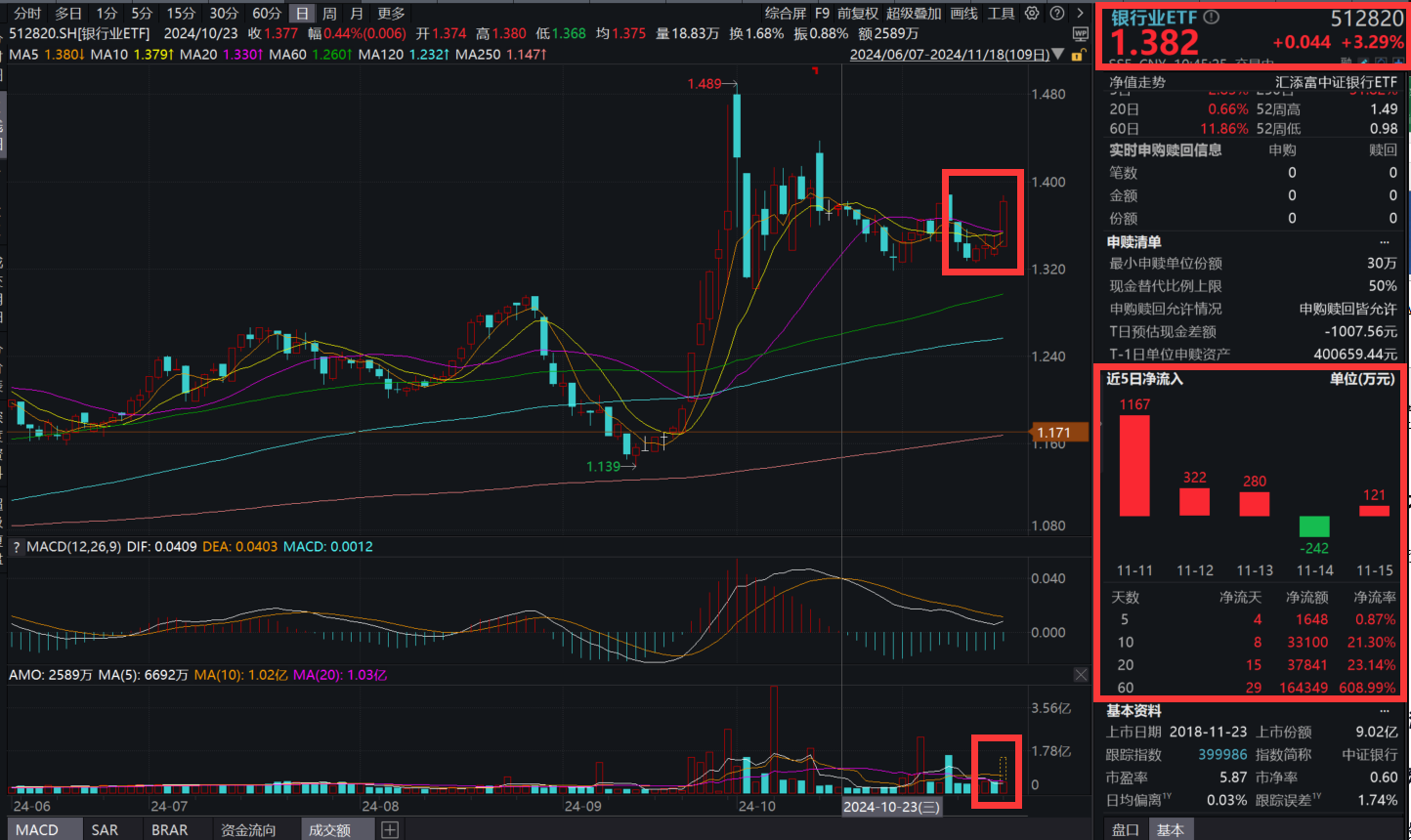Image resolution: width=1411 pixels, height=840 pixels.
Task: Switch to the 盘口 panel tab
Action: click(1126, 830)
